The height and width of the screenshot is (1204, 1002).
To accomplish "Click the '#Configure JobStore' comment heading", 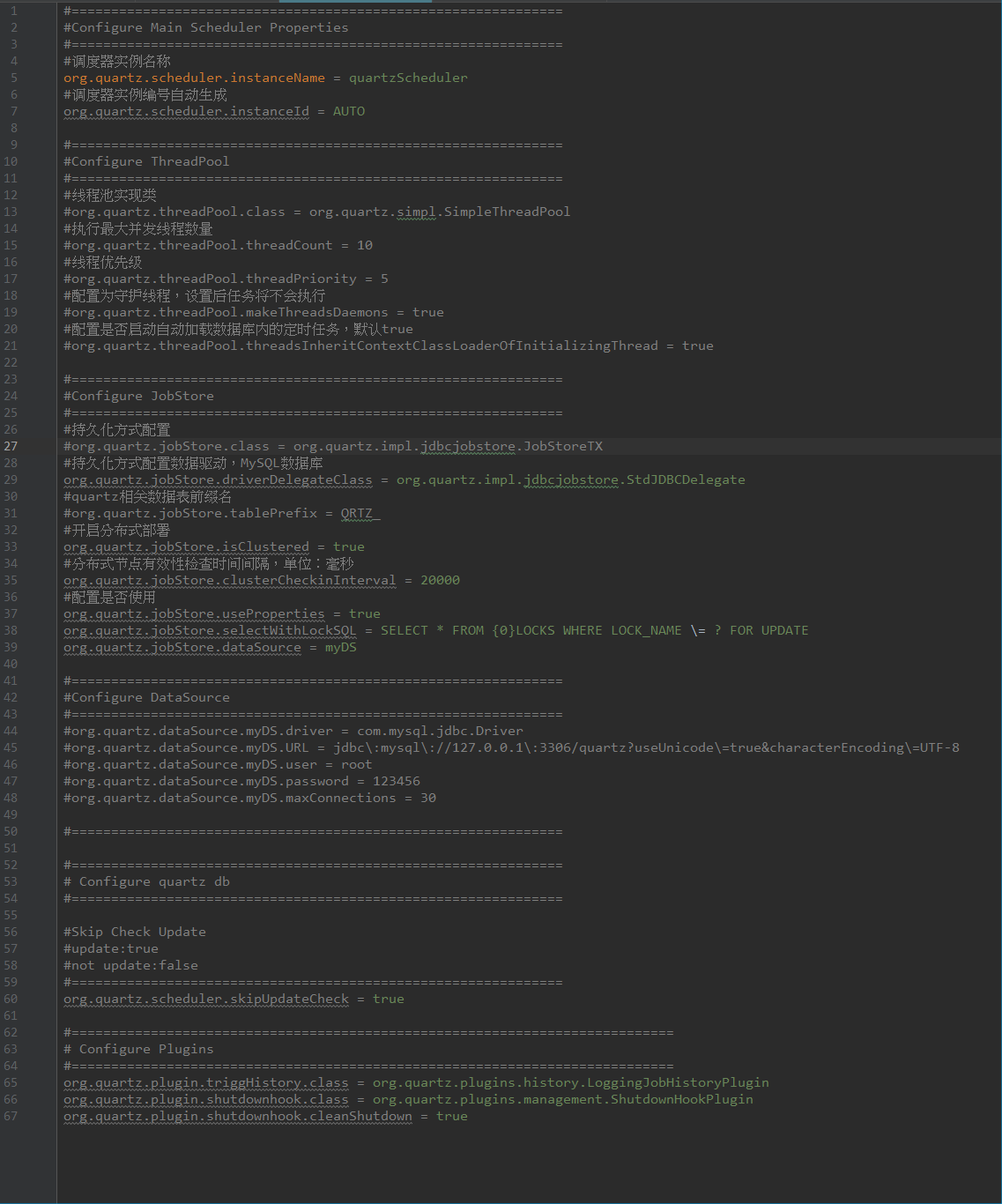I will click(x=138, y=396).
